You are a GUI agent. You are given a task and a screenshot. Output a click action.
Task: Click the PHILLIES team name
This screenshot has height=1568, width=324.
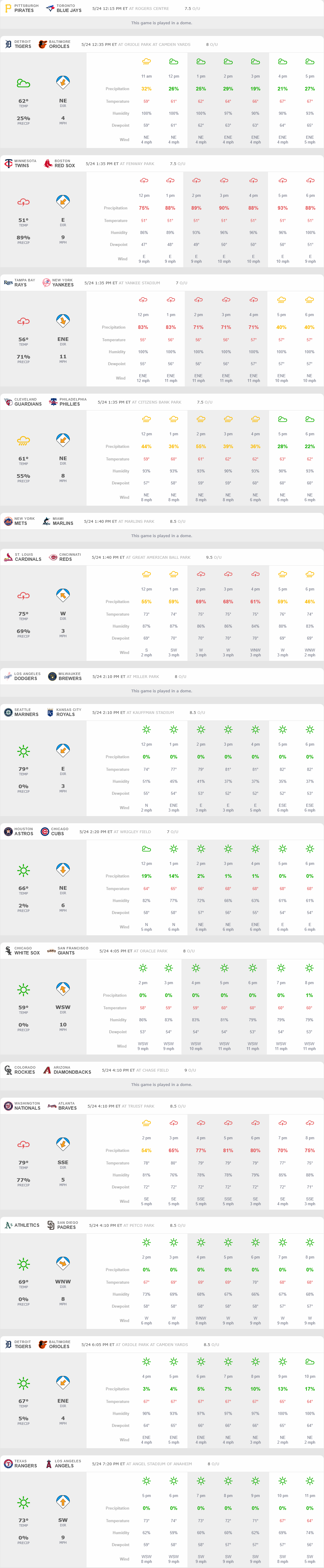pyautogui.click(x=70, y=404)
